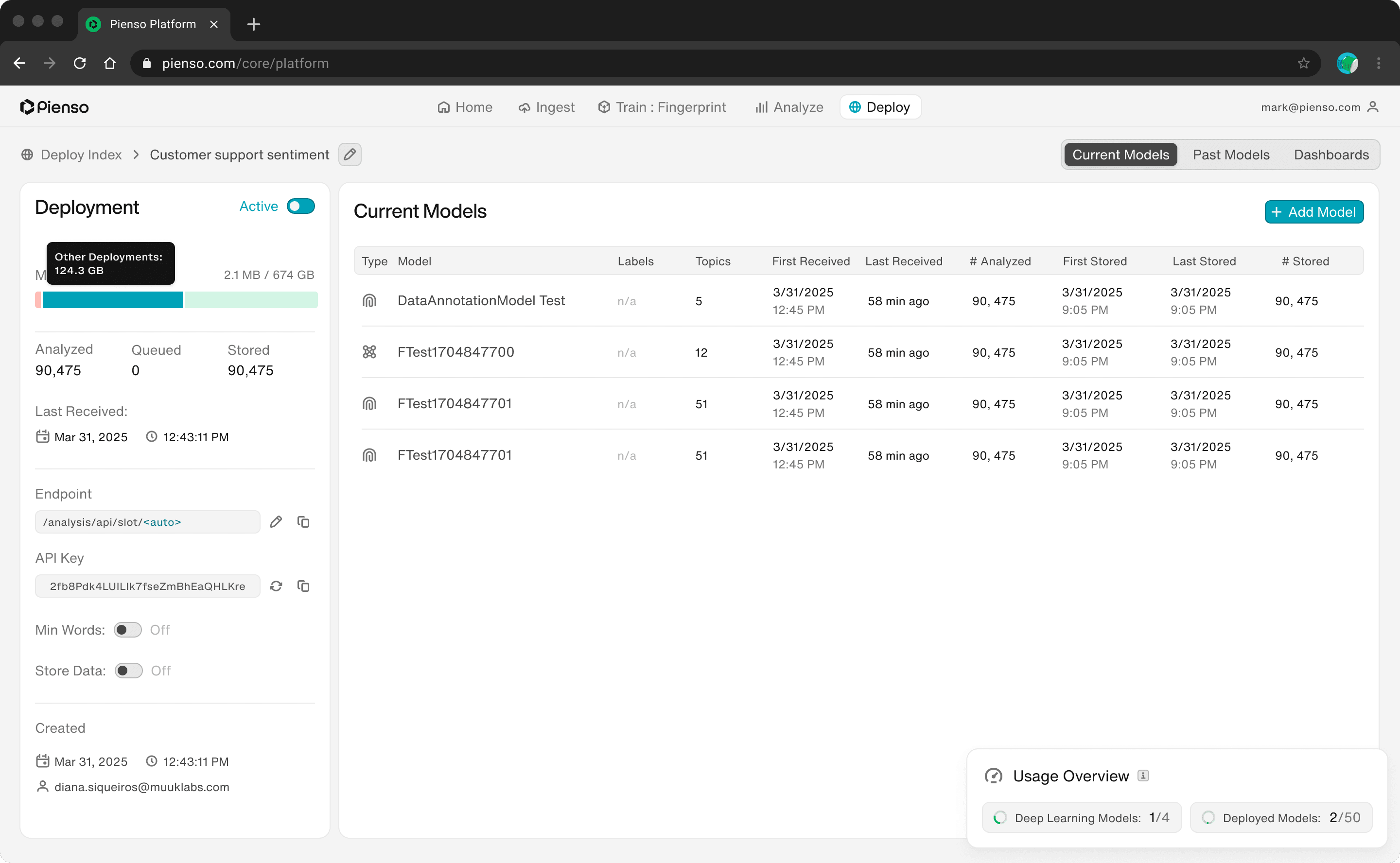The image size is (1400, 863).
Task: Click Last Received calendar icon
Action: pyautogui.click(x=42, y=437)
